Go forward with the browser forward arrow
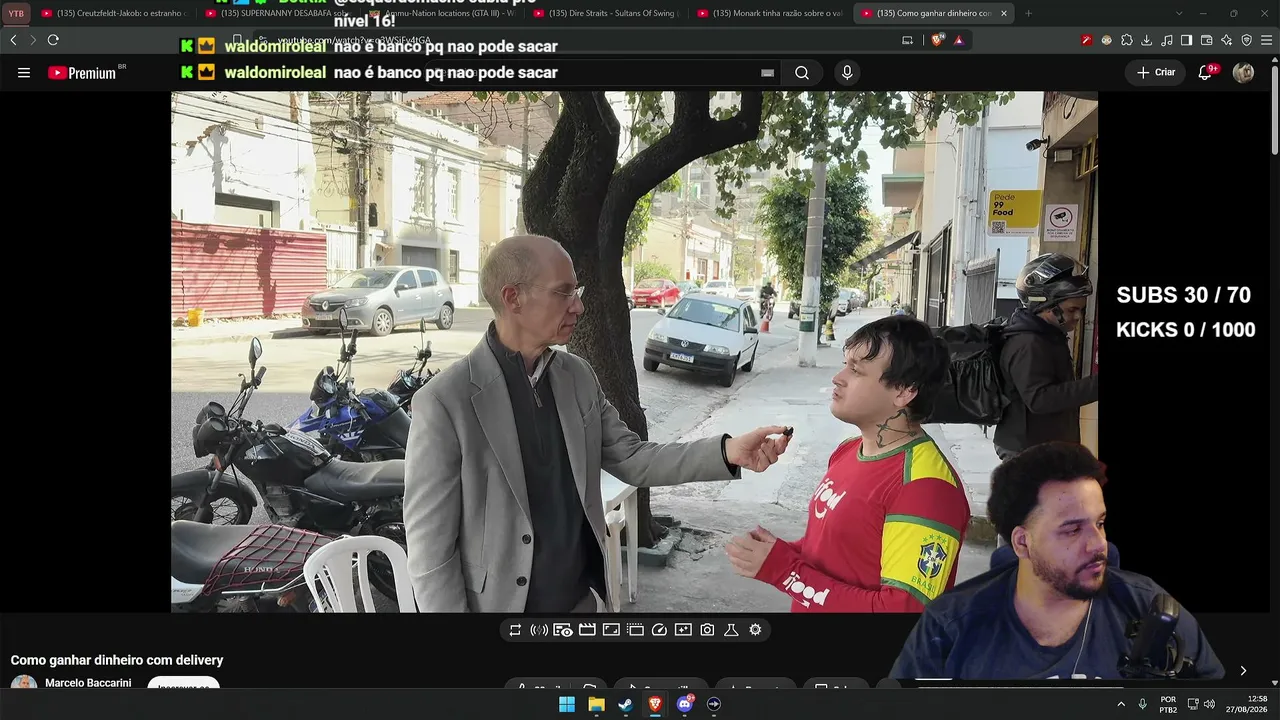The image size is (1280, 720). (x=32, y=40)
